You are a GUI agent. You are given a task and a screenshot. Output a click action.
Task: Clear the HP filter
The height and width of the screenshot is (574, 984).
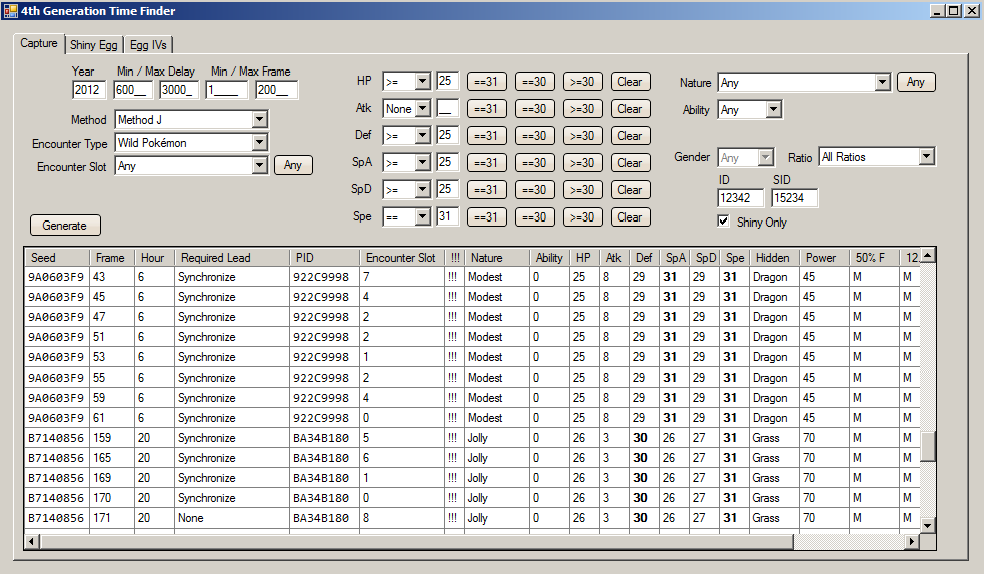click(x=629, y=82)
